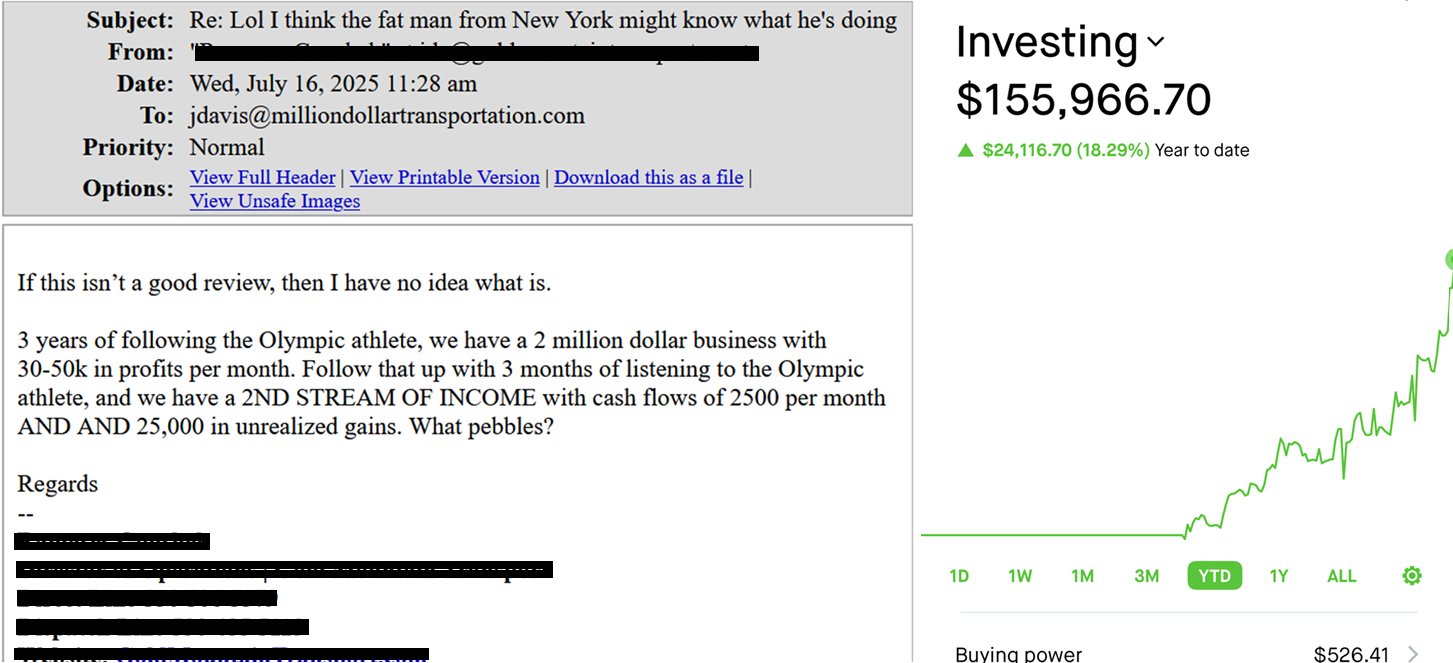Select the 1W chart range
Screen dimensions: 1453x663
[x=1019, y=575]
